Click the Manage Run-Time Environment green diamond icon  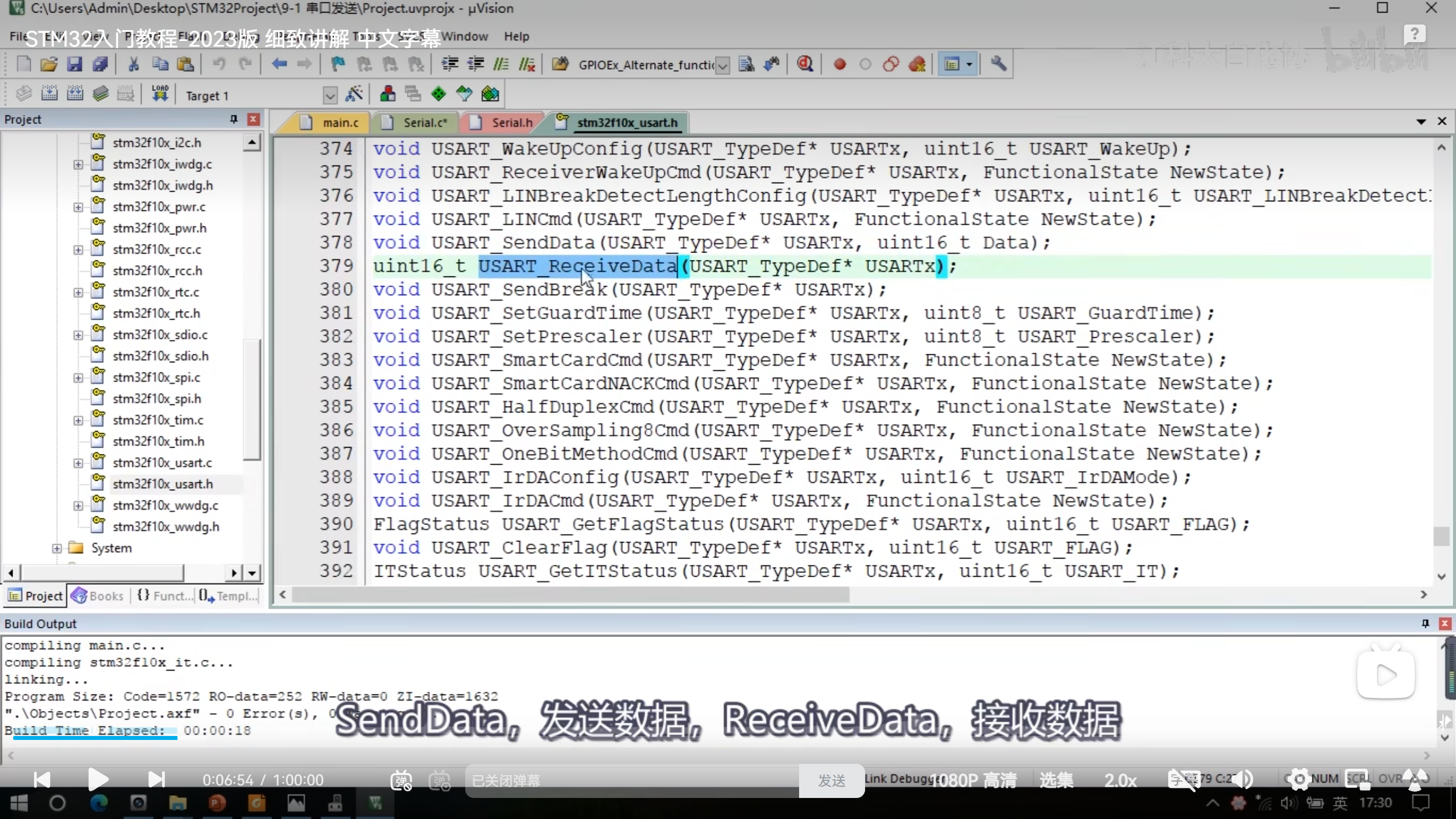click(439, 94)
